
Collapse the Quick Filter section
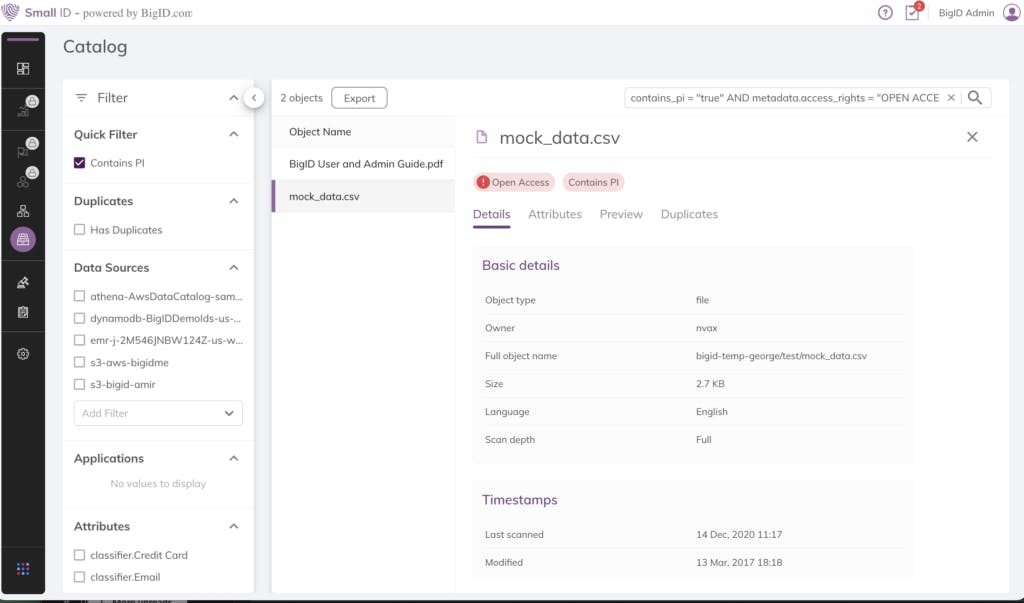234,134
